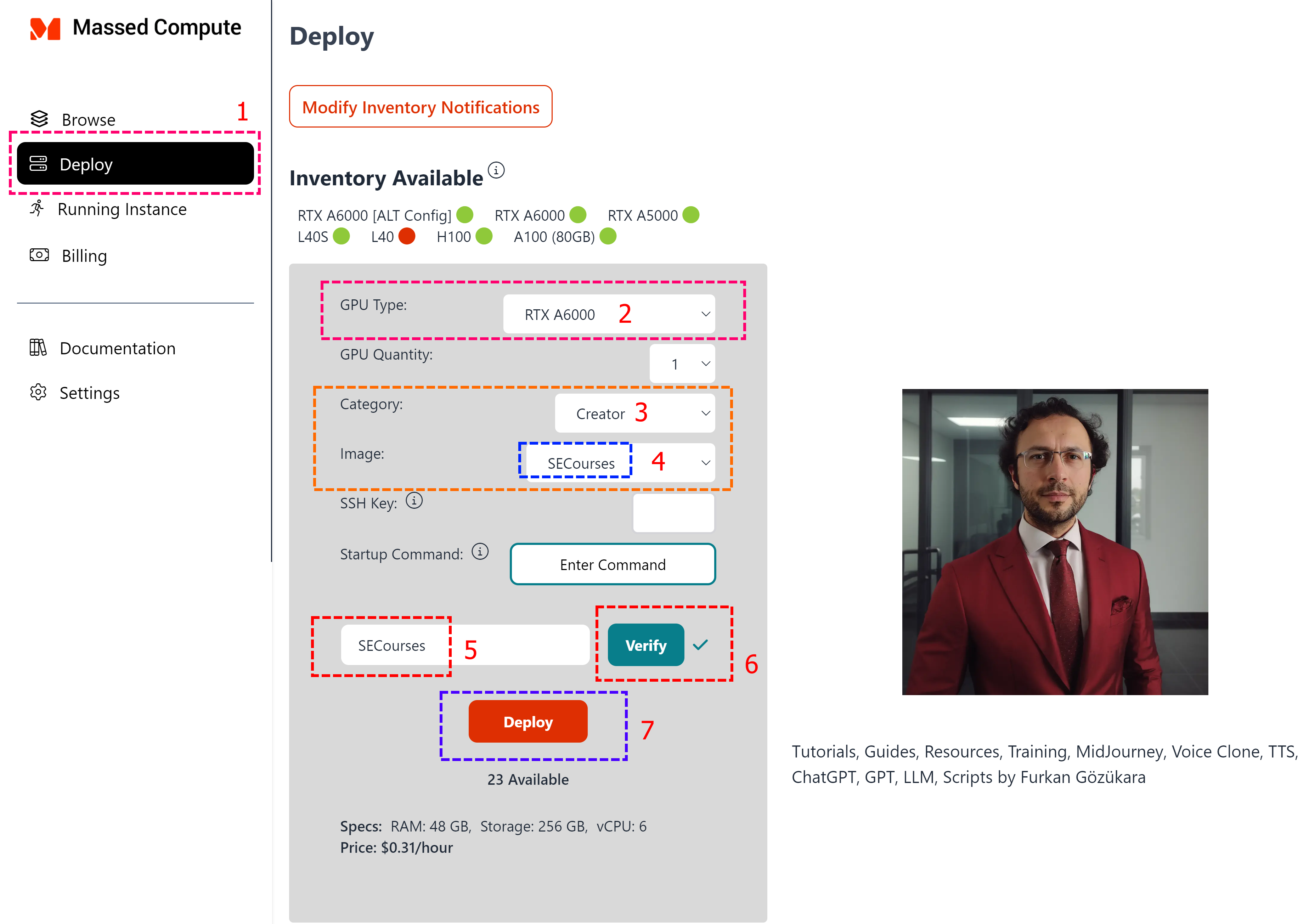Click the Running Instance runner icon

[x=38, y=209]
